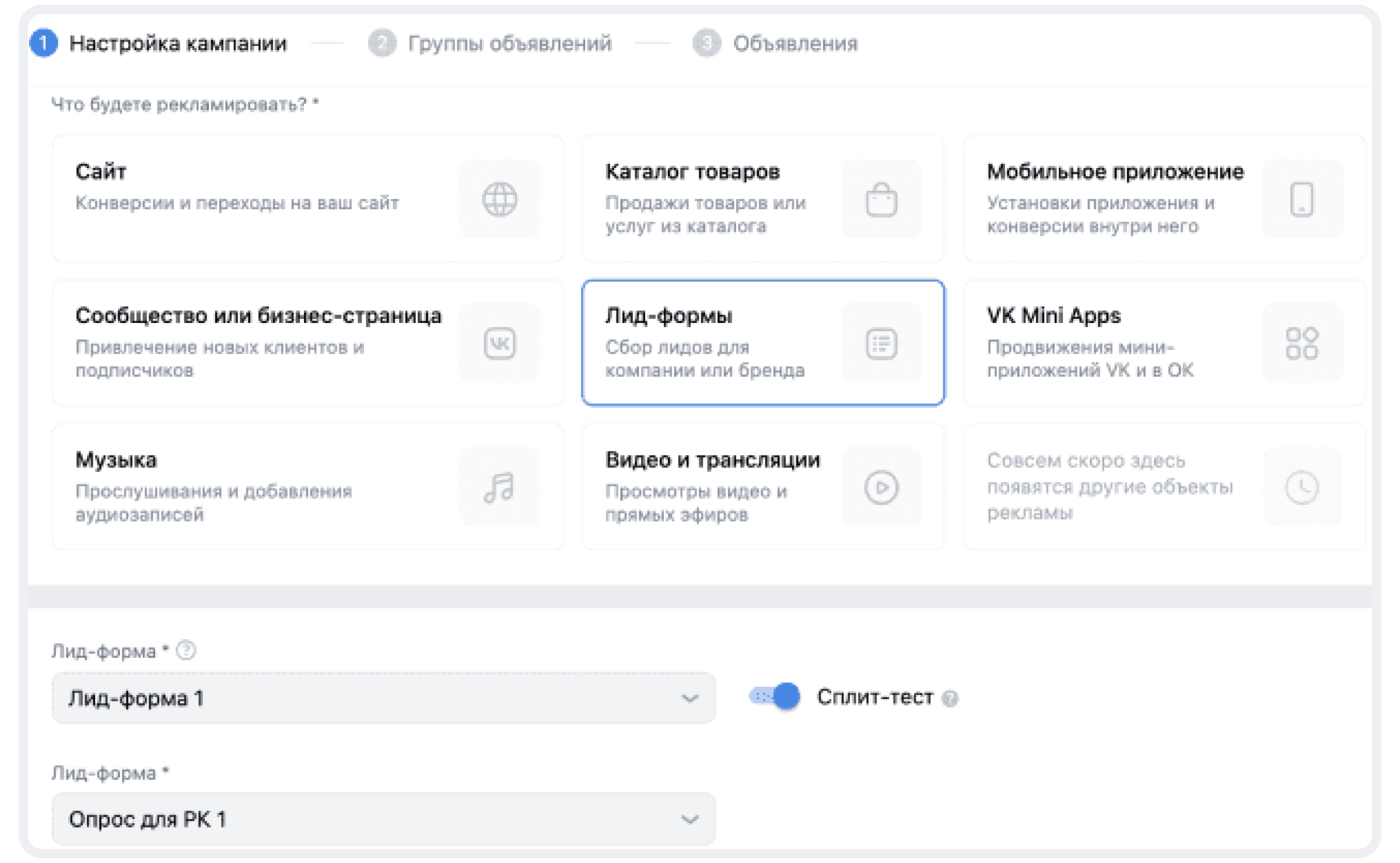Open the help icon next to Лид-форма label
1400x863 pixels.
(x=186, y=650)
